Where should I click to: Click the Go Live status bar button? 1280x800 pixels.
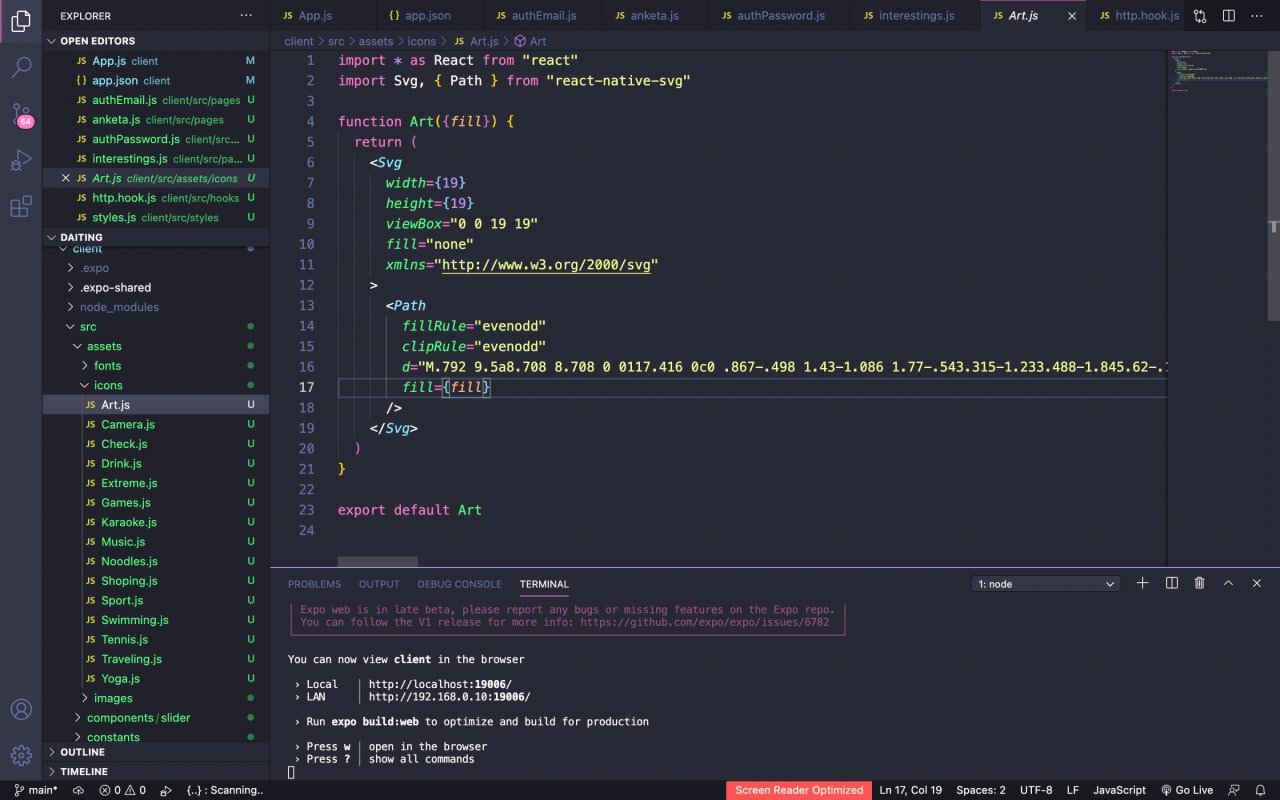pyautogui.click(x=1187, y=790)
